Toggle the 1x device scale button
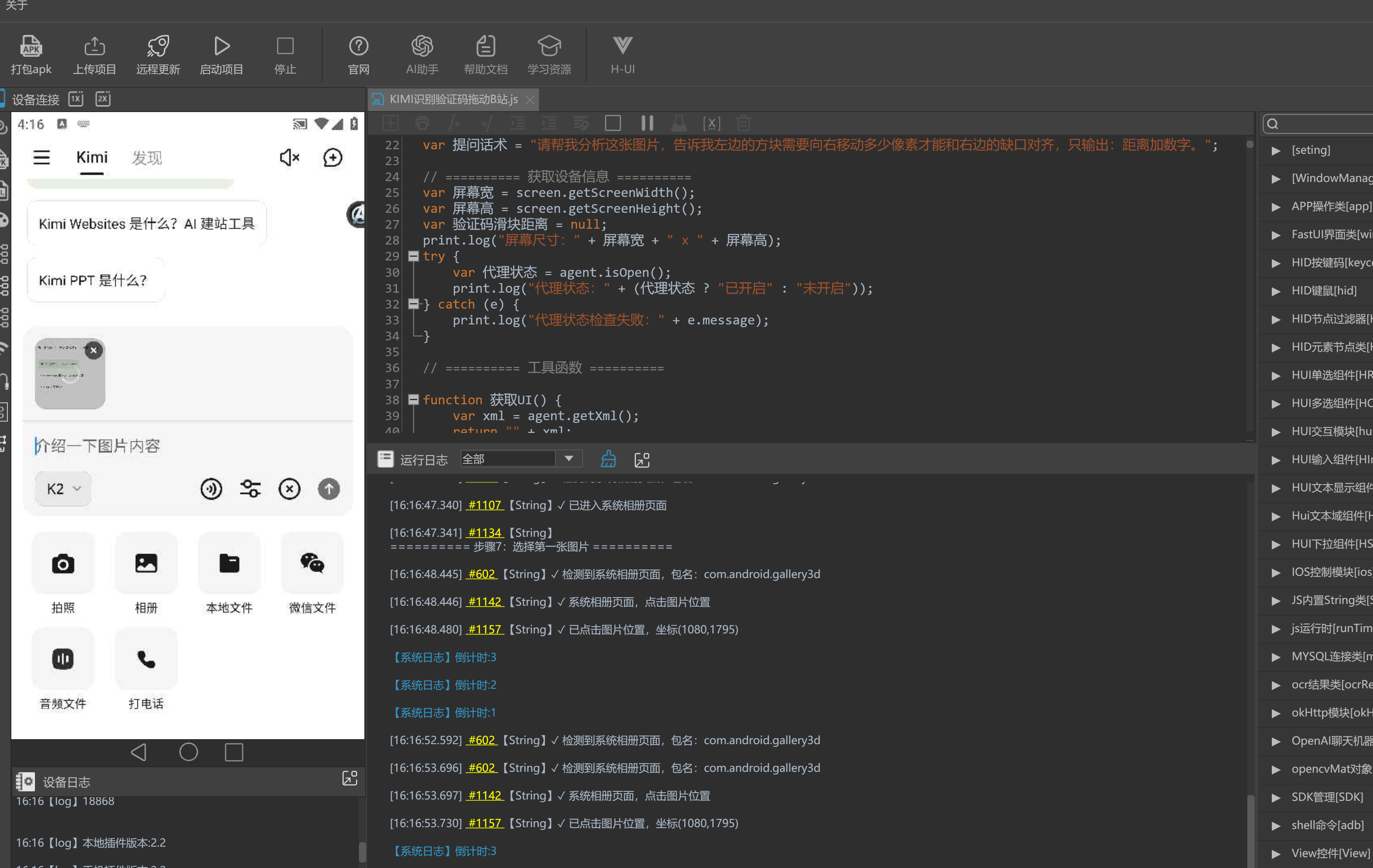 click(76, 99)
